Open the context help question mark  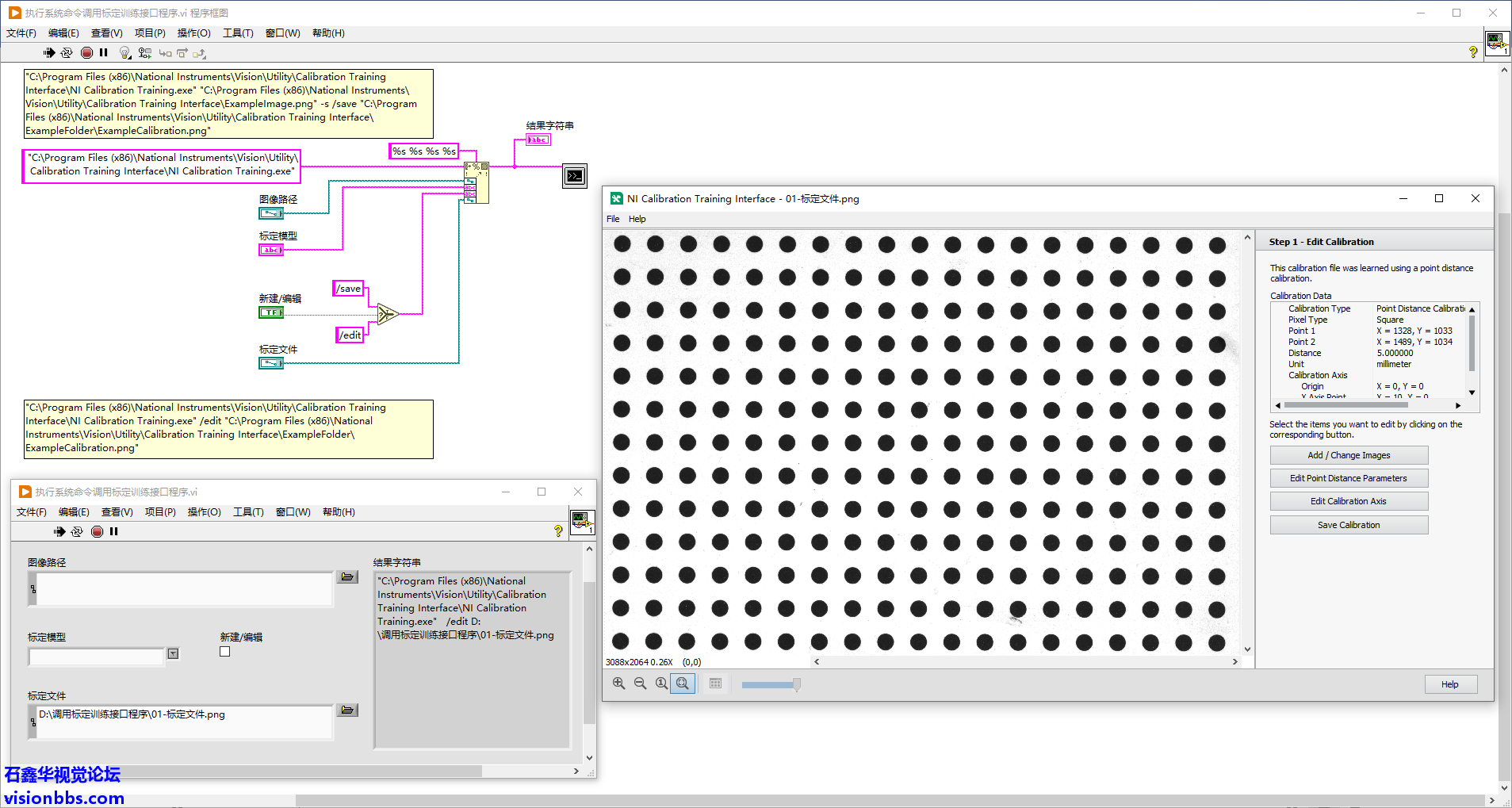click(x=1473, y=52)
